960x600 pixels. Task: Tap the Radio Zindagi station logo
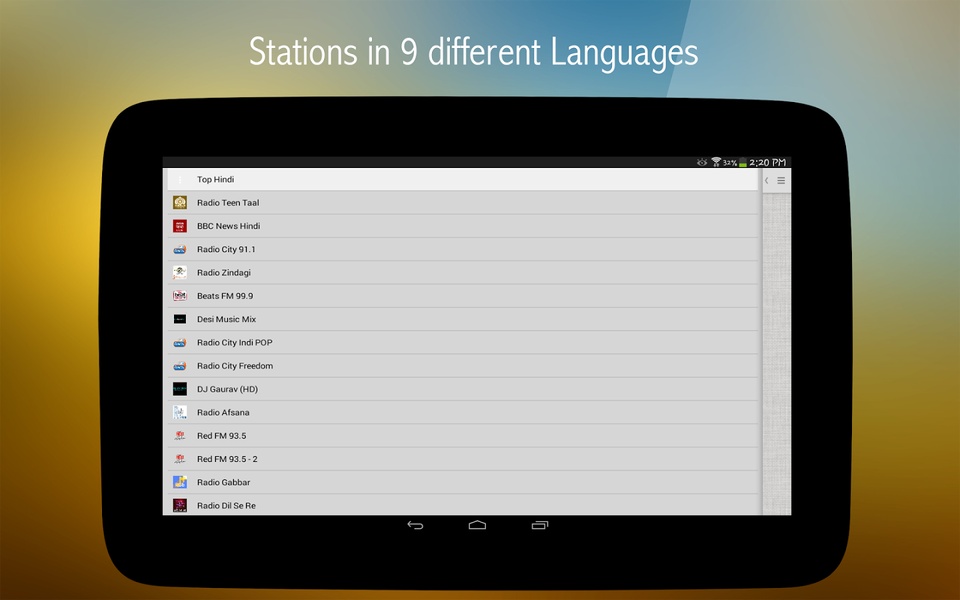[x=179, y=272]
